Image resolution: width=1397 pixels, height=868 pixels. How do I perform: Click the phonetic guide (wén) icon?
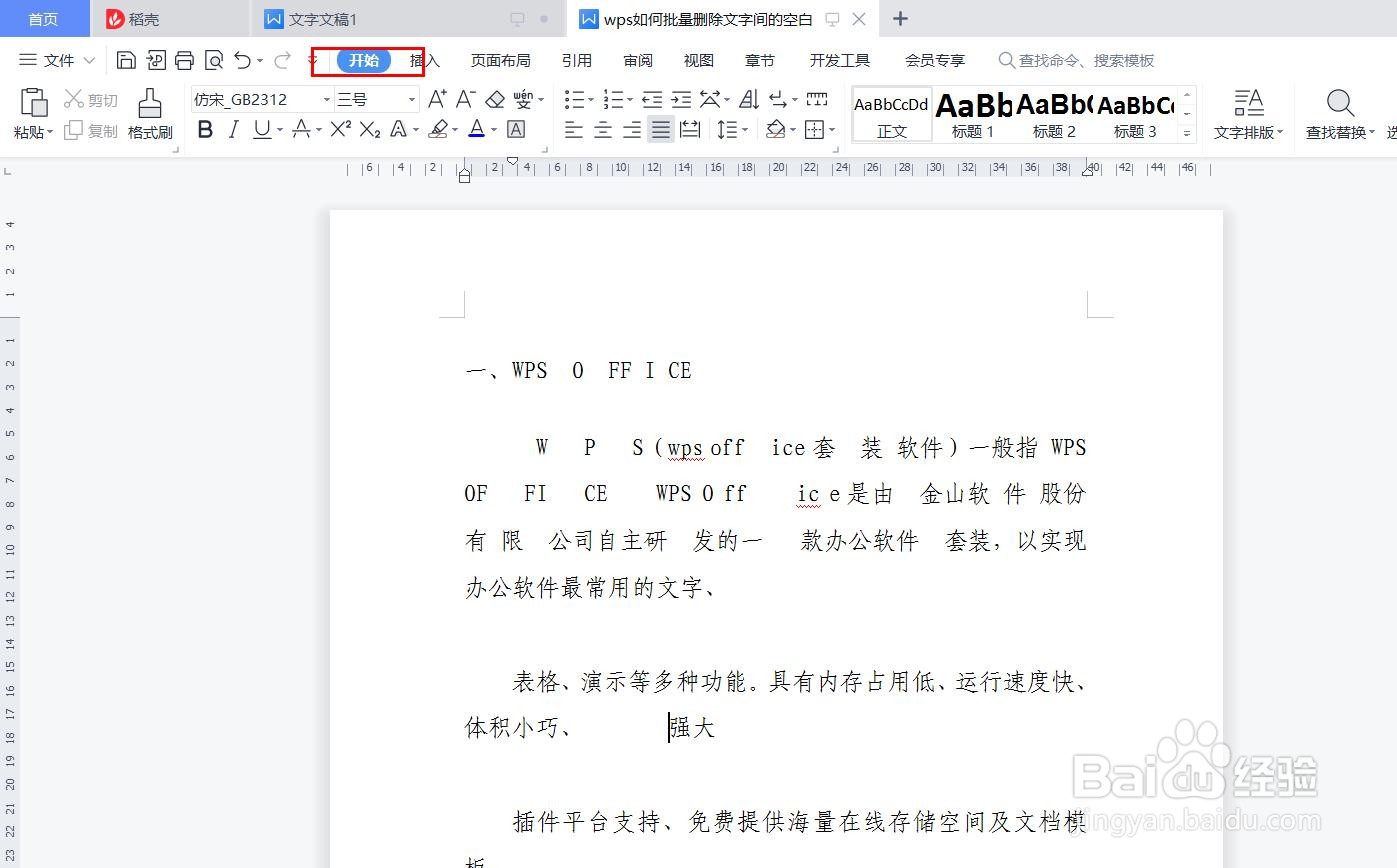click(523, 99)
